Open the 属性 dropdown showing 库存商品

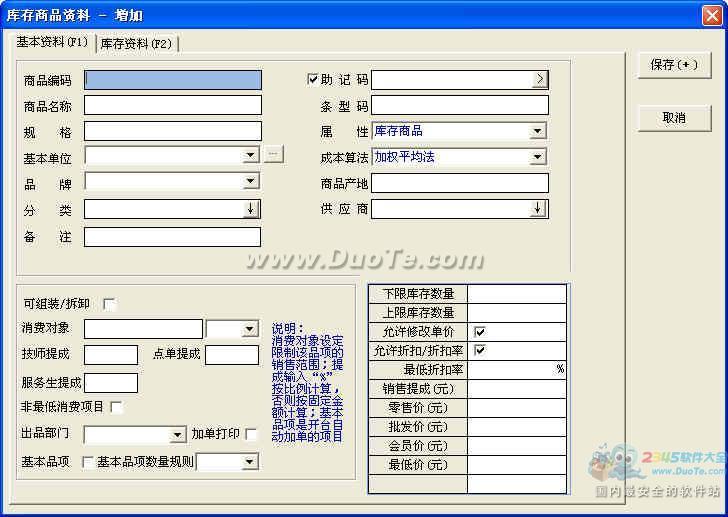(x=538, y=131)
